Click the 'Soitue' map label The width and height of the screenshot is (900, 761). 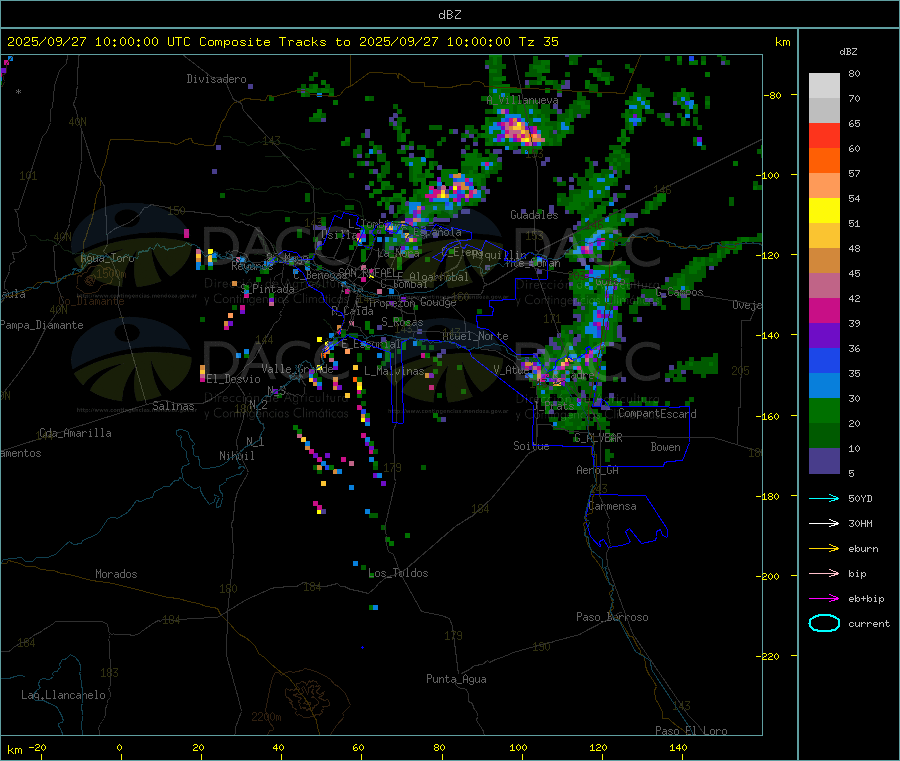point(531,446)
